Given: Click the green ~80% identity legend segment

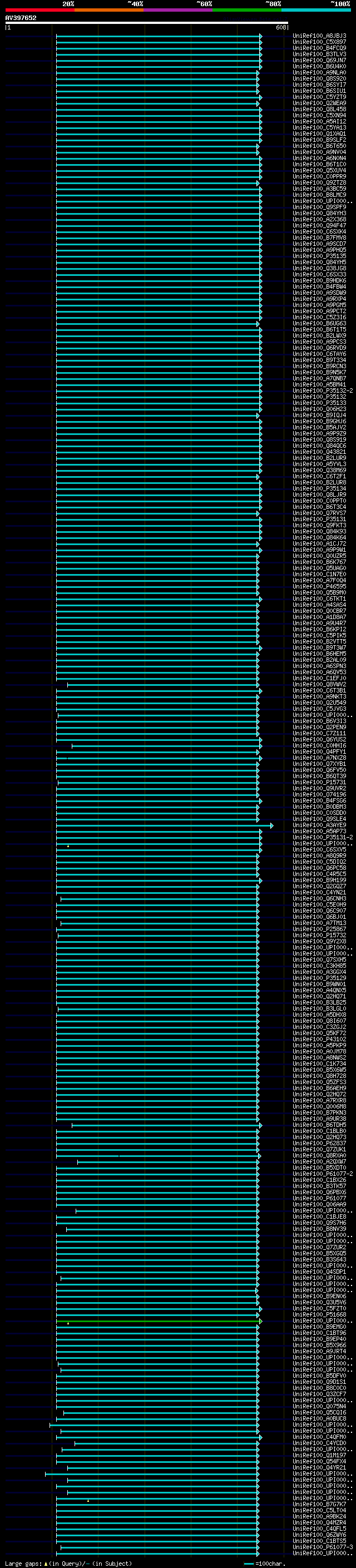Looking at the screenshot, I should click(x=247, y=10).
